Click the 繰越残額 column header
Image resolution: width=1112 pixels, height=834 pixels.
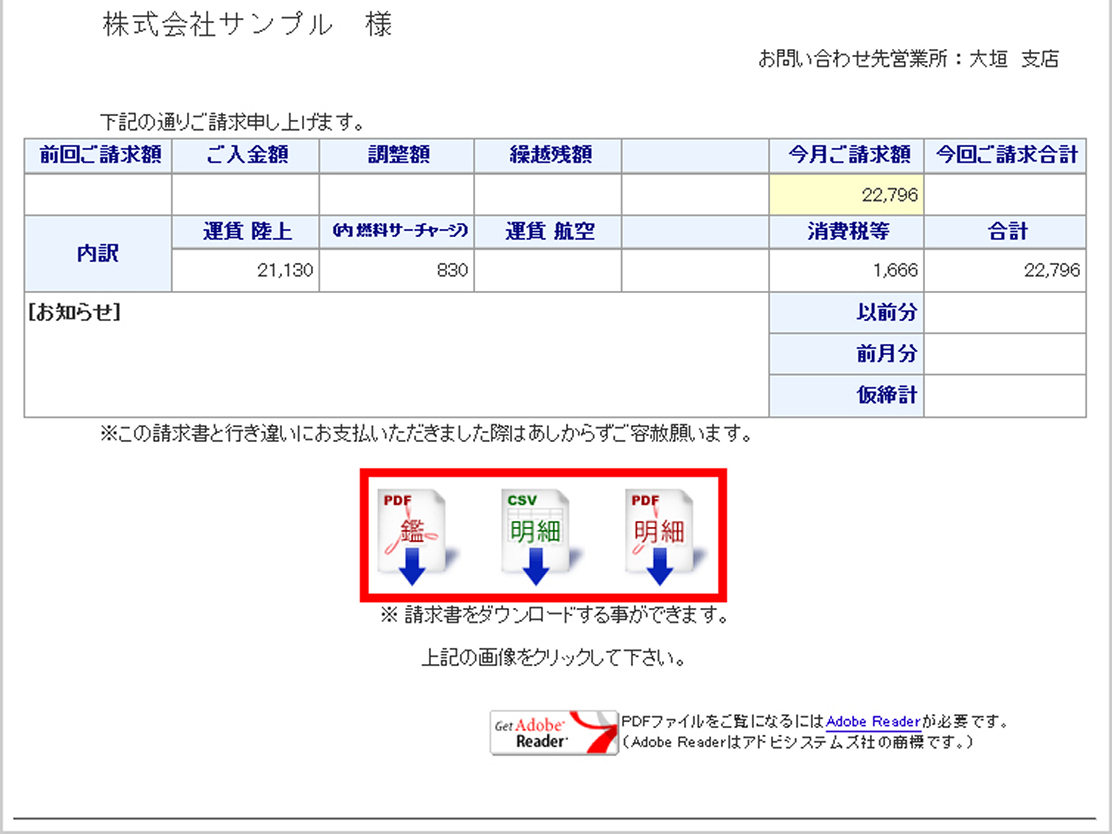[x=547, y=155]
